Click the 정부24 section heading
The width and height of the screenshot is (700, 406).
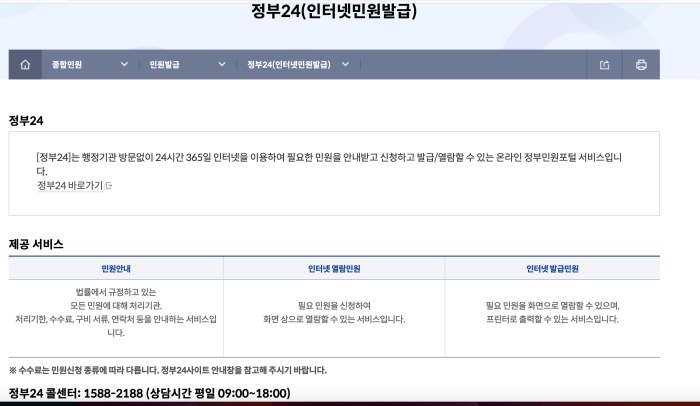[26, 121]
